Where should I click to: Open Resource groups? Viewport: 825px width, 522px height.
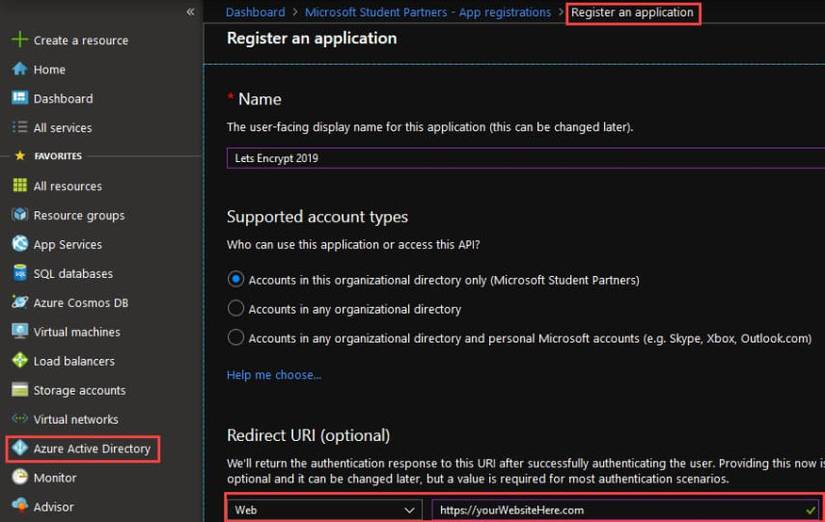pos(79,216)
